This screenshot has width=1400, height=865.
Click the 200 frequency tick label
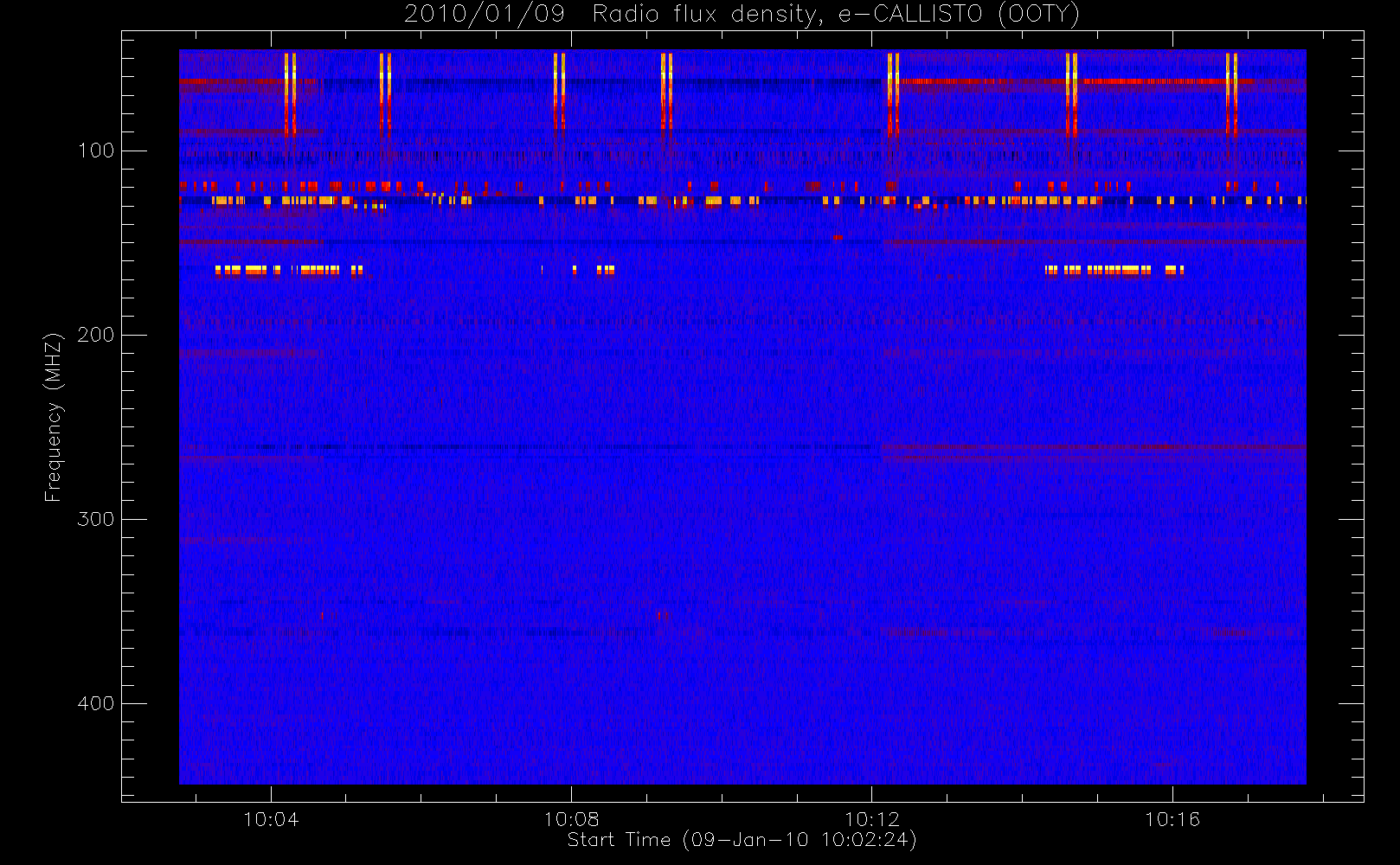(x=95, y=335)
